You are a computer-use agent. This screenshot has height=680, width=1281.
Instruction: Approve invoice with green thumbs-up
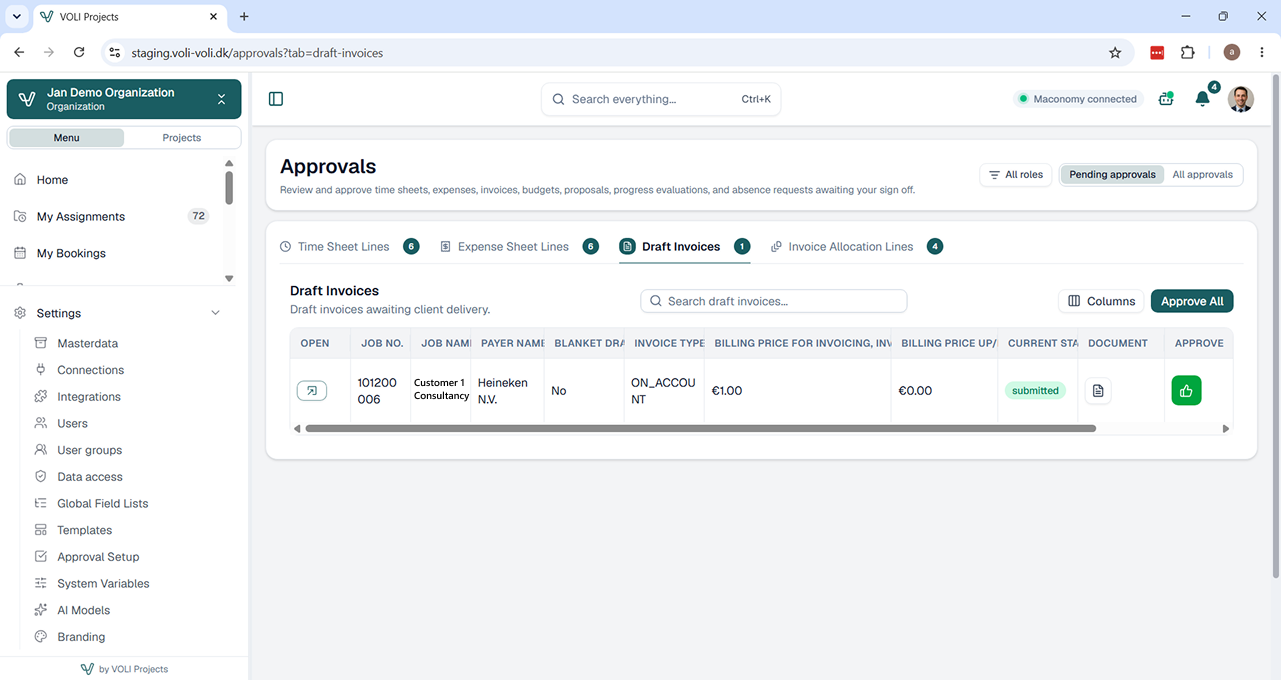tap(1186, 391)
